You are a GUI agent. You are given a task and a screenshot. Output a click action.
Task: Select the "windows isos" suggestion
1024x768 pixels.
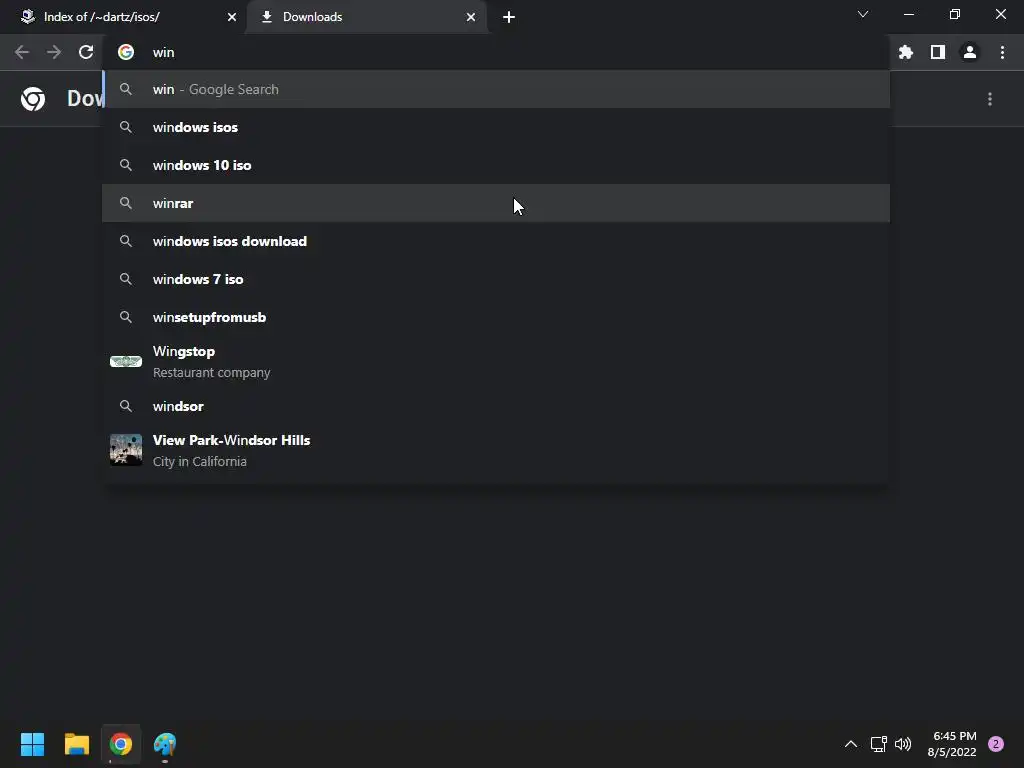tap(496, 127)
